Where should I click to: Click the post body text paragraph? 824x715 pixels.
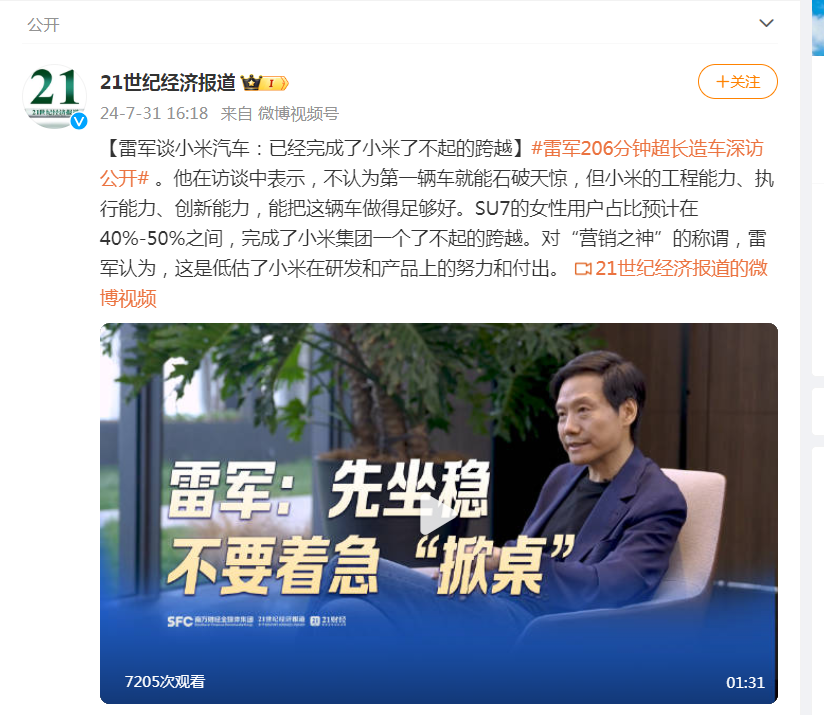coord(437,223)
